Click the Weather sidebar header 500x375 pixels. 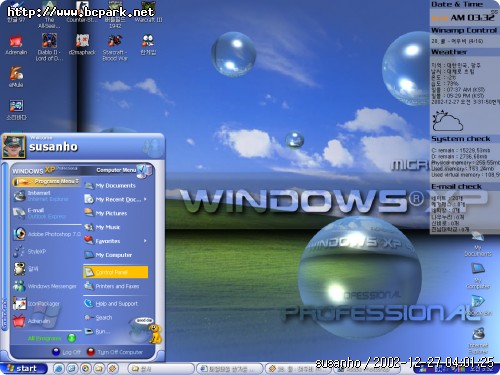click(x=449, y=52)
